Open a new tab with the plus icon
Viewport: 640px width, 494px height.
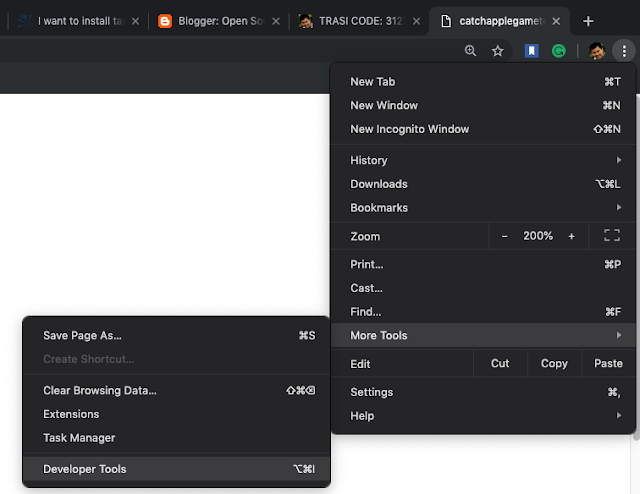[x=588, y=21]
